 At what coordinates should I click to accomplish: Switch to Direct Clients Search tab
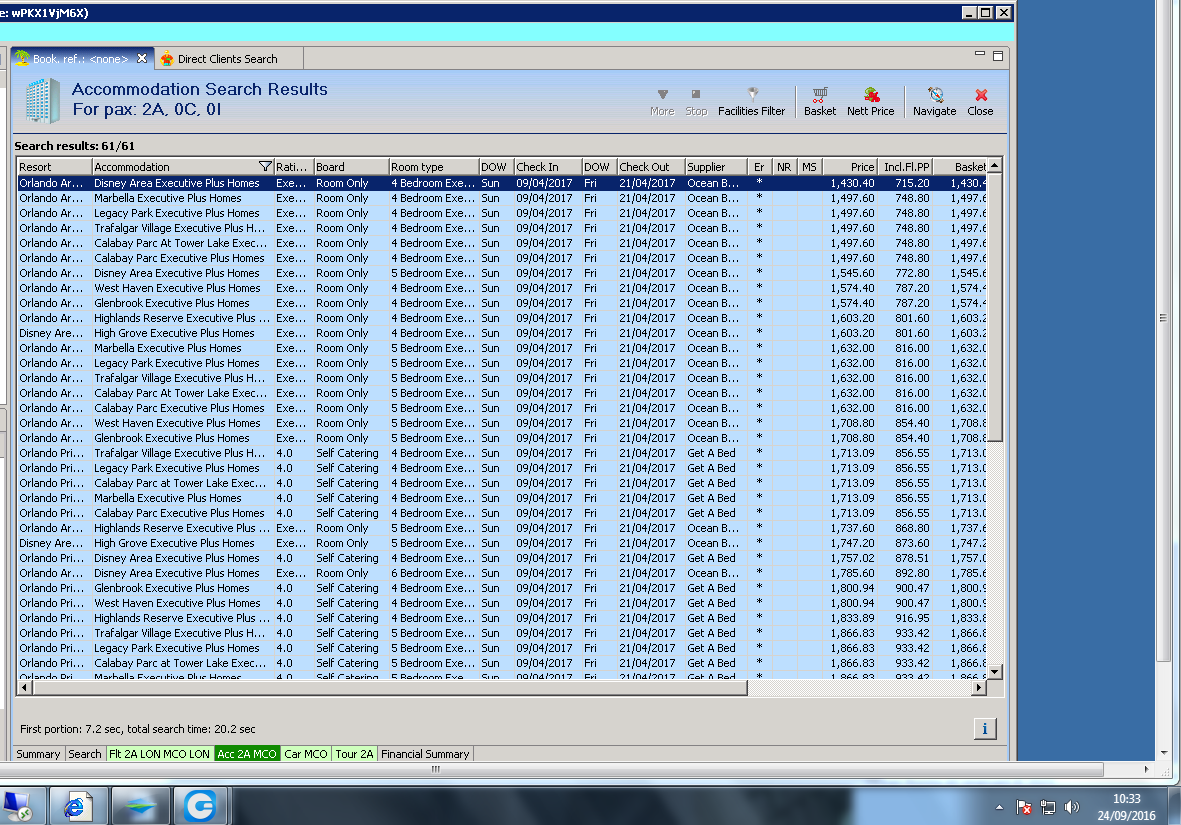tap(227, 59)
